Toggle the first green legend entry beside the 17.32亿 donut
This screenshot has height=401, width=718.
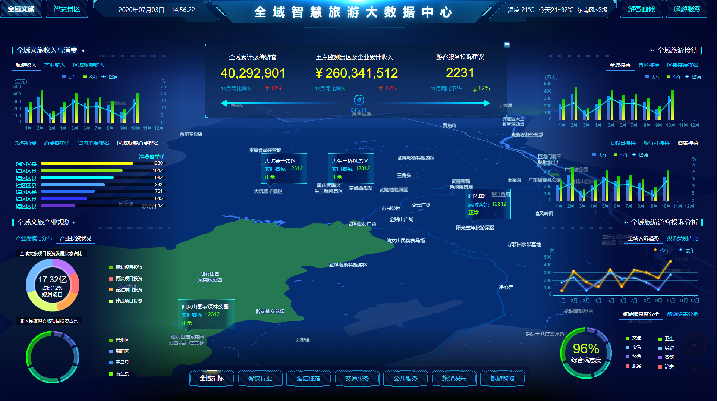pyautogui.click(x=112, y=267)
